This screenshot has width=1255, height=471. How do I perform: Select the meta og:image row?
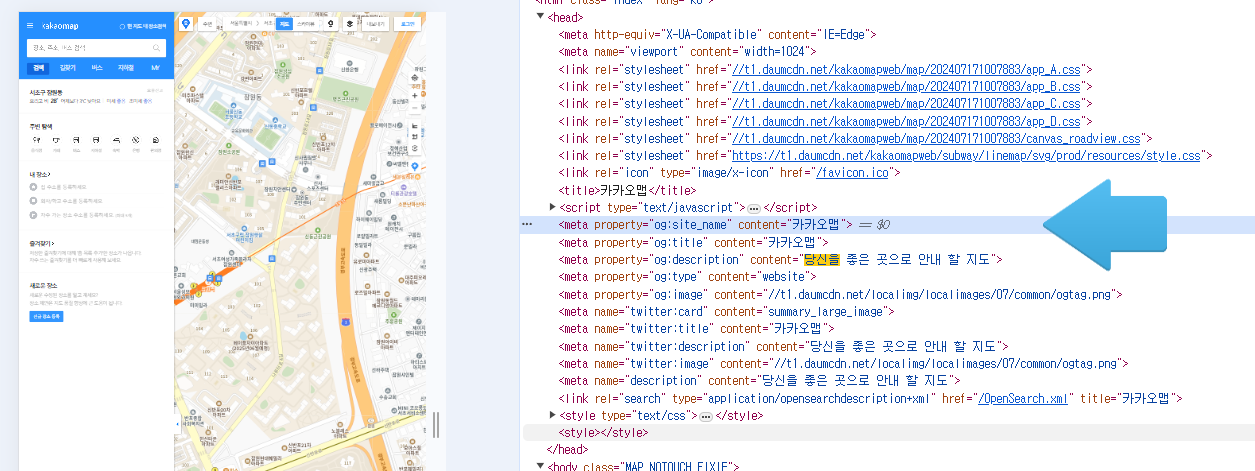pyautogui.click(x=841, y=294)
